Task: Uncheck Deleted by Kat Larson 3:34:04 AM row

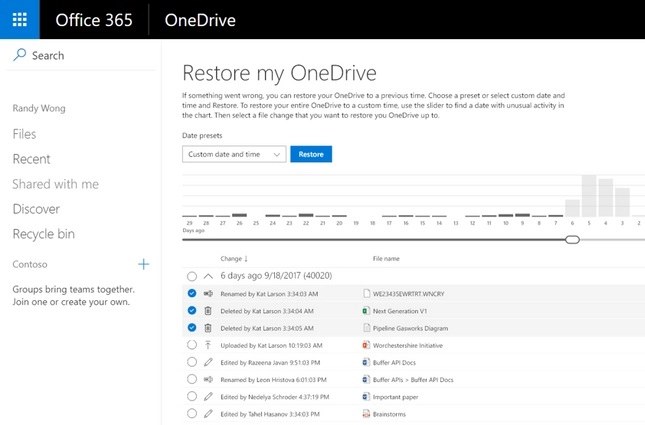Action: 192,311
